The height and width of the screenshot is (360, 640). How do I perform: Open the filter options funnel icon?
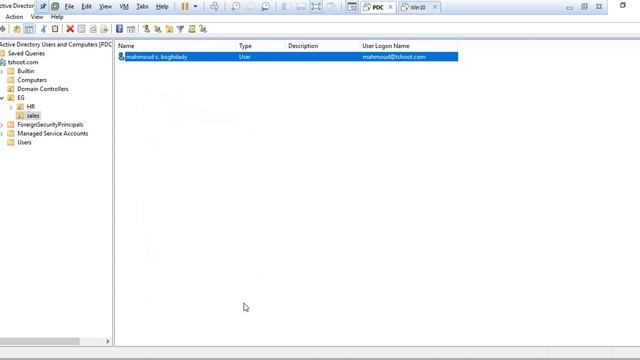point(180,29)
